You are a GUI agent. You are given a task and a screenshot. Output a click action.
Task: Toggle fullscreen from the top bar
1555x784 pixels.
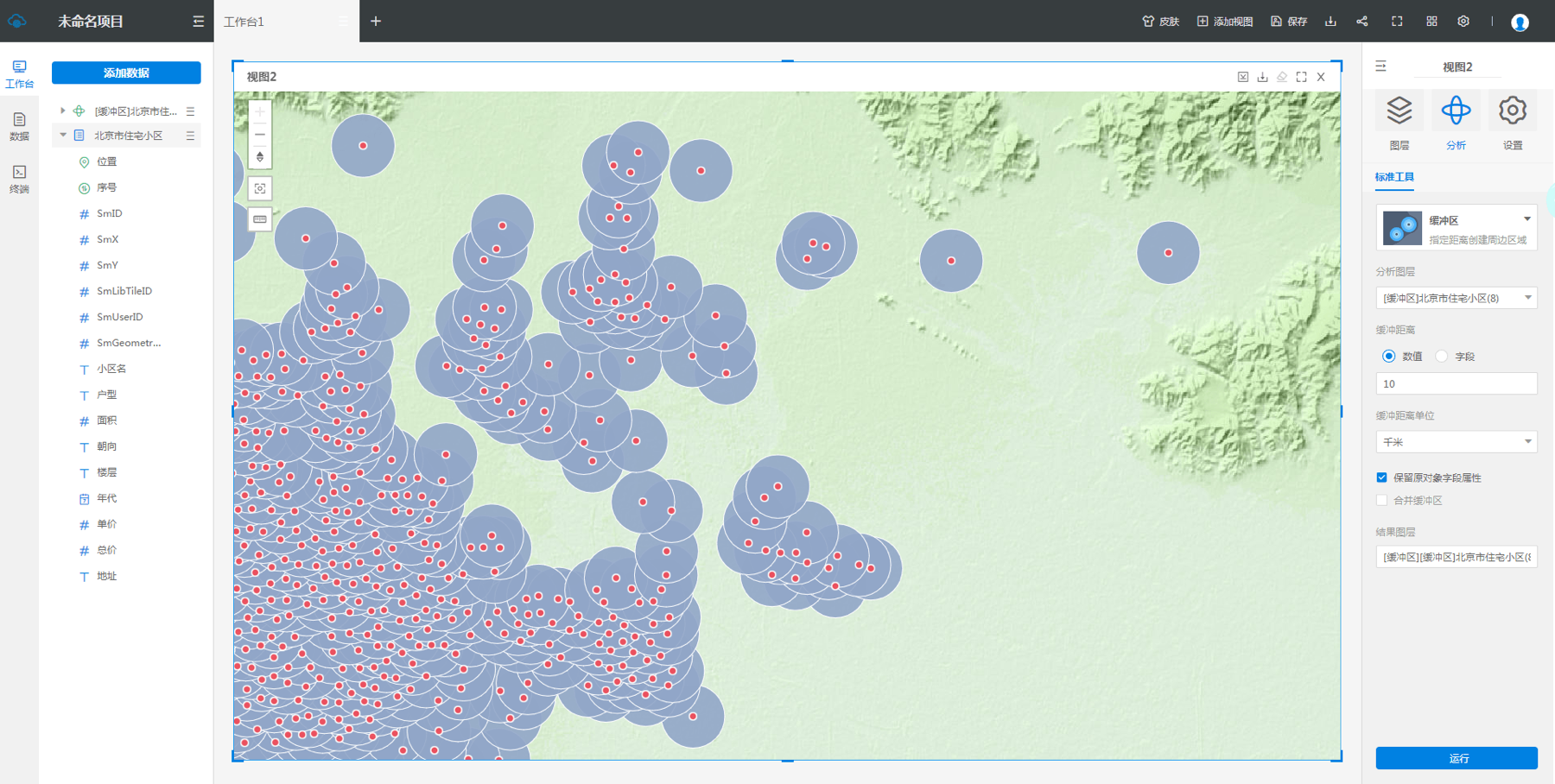pos(1397,22)
